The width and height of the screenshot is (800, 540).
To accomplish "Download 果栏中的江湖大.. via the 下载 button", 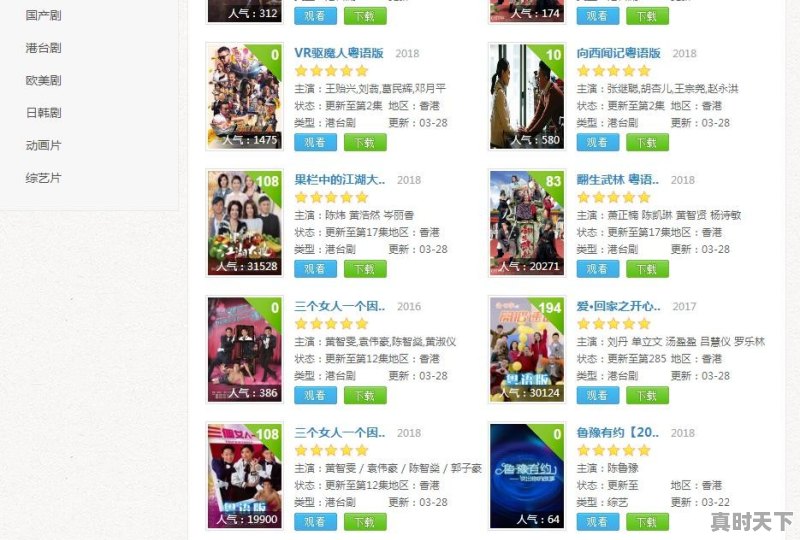I will [x=365, y=269].
